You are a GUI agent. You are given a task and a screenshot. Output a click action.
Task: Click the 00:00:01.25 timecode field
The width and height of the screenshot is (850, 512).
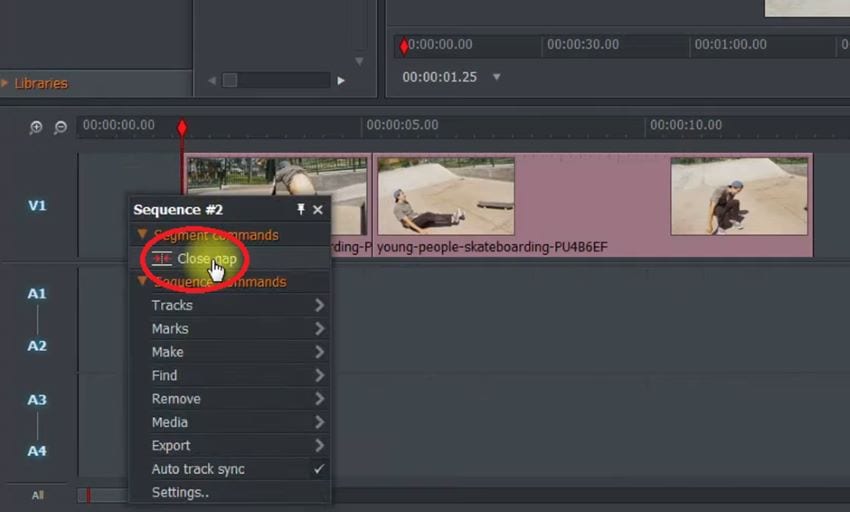coord(440,77)
